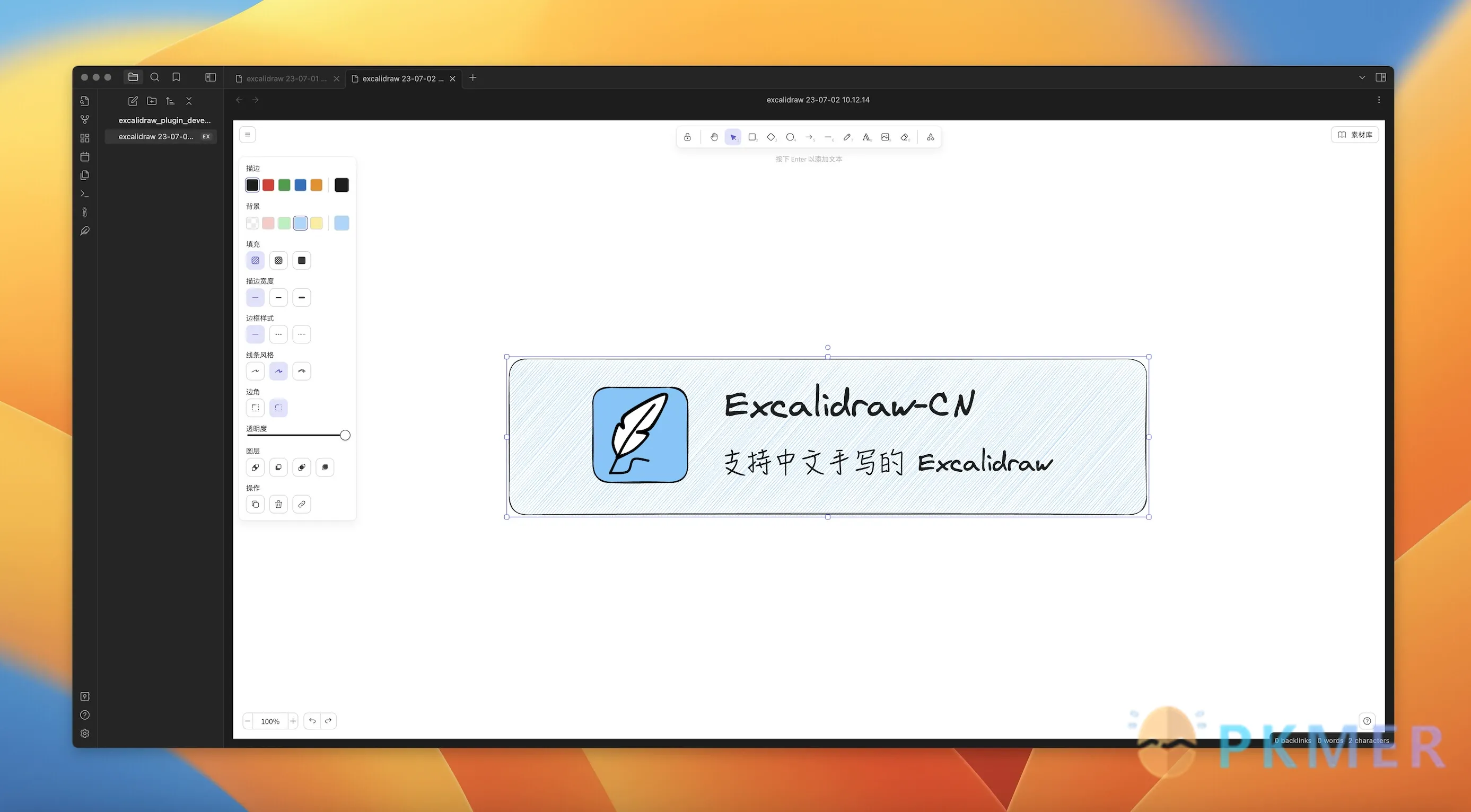Send selection backward one layer
This screenshot has height=812, width=1471.
pyautogui.click(x=279, y=467)
